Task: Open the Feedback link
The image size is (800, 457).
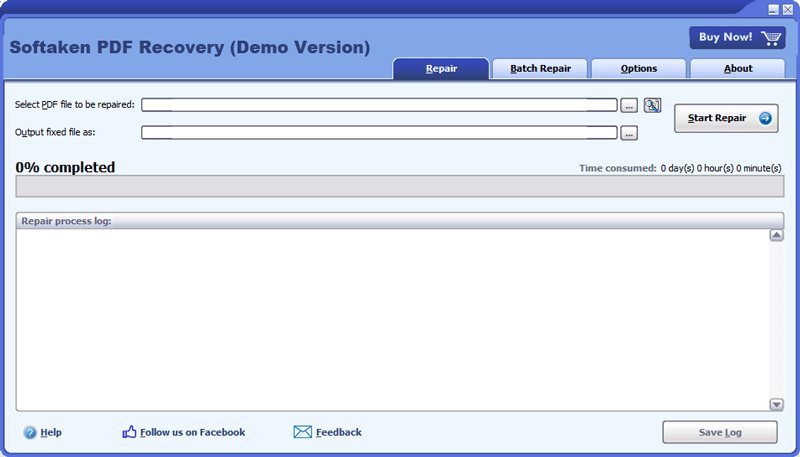Action: point(339,433)
